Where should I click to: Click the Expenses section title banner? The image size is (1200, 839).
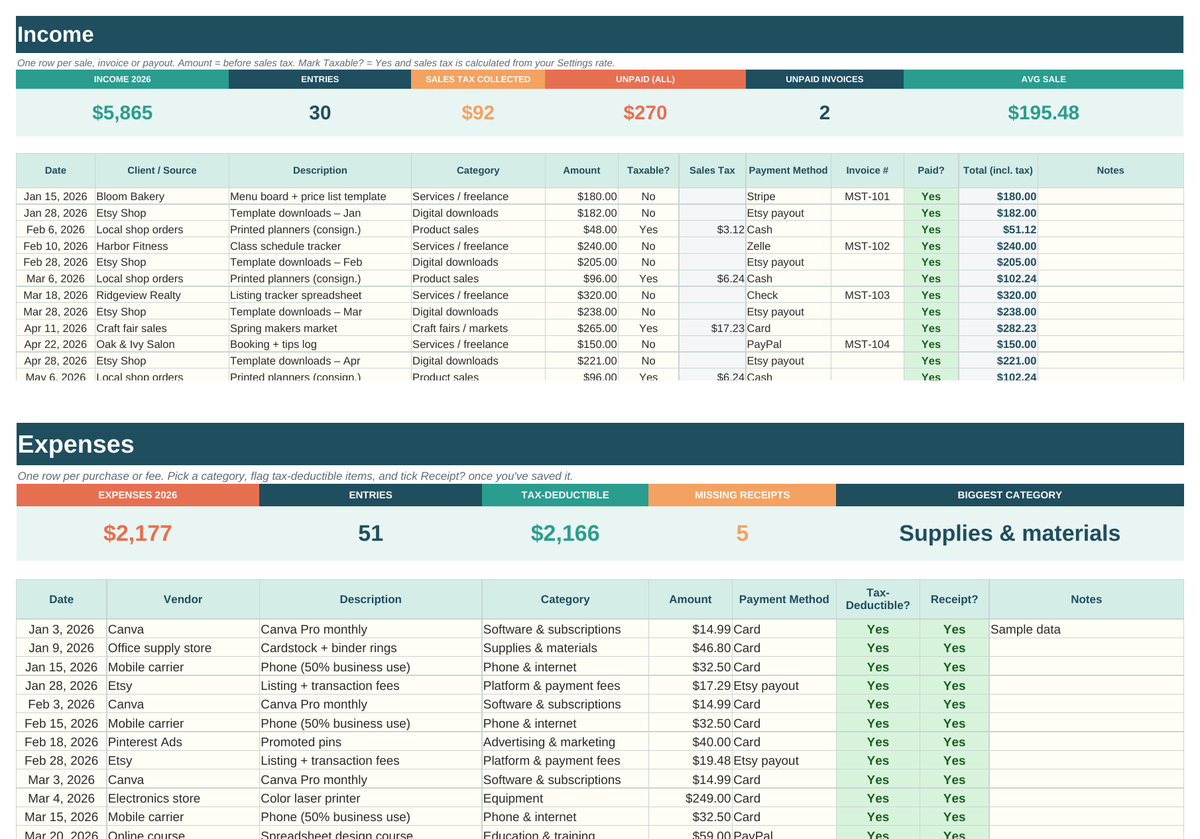point(600,444)
